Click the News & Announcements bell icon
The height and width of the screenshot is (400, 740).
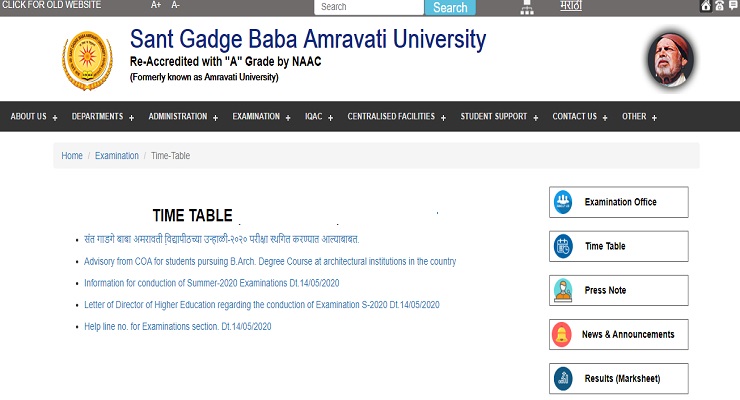(x=562, y=334)
